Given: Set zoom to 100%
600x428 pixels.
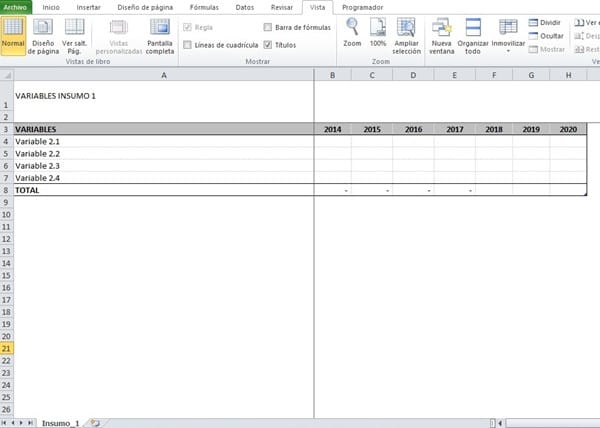Looking at the screenshot, I should 378,33.
